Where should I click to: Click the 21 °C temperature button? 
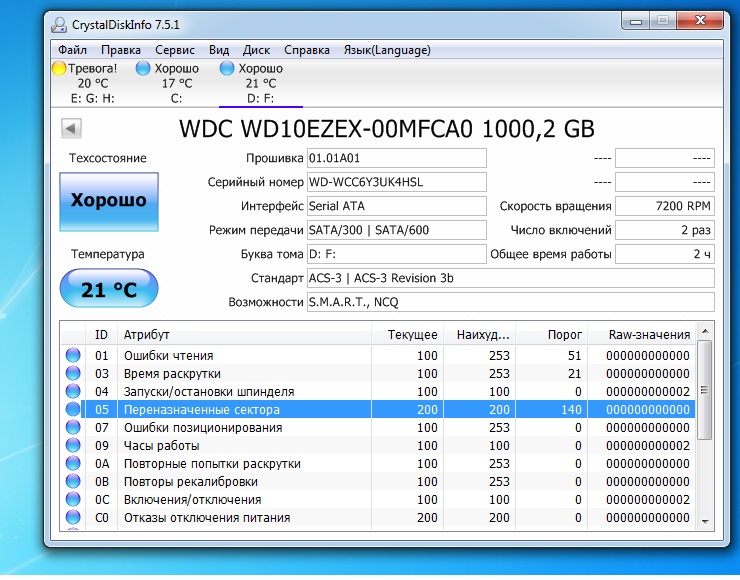tap(109, 288)
